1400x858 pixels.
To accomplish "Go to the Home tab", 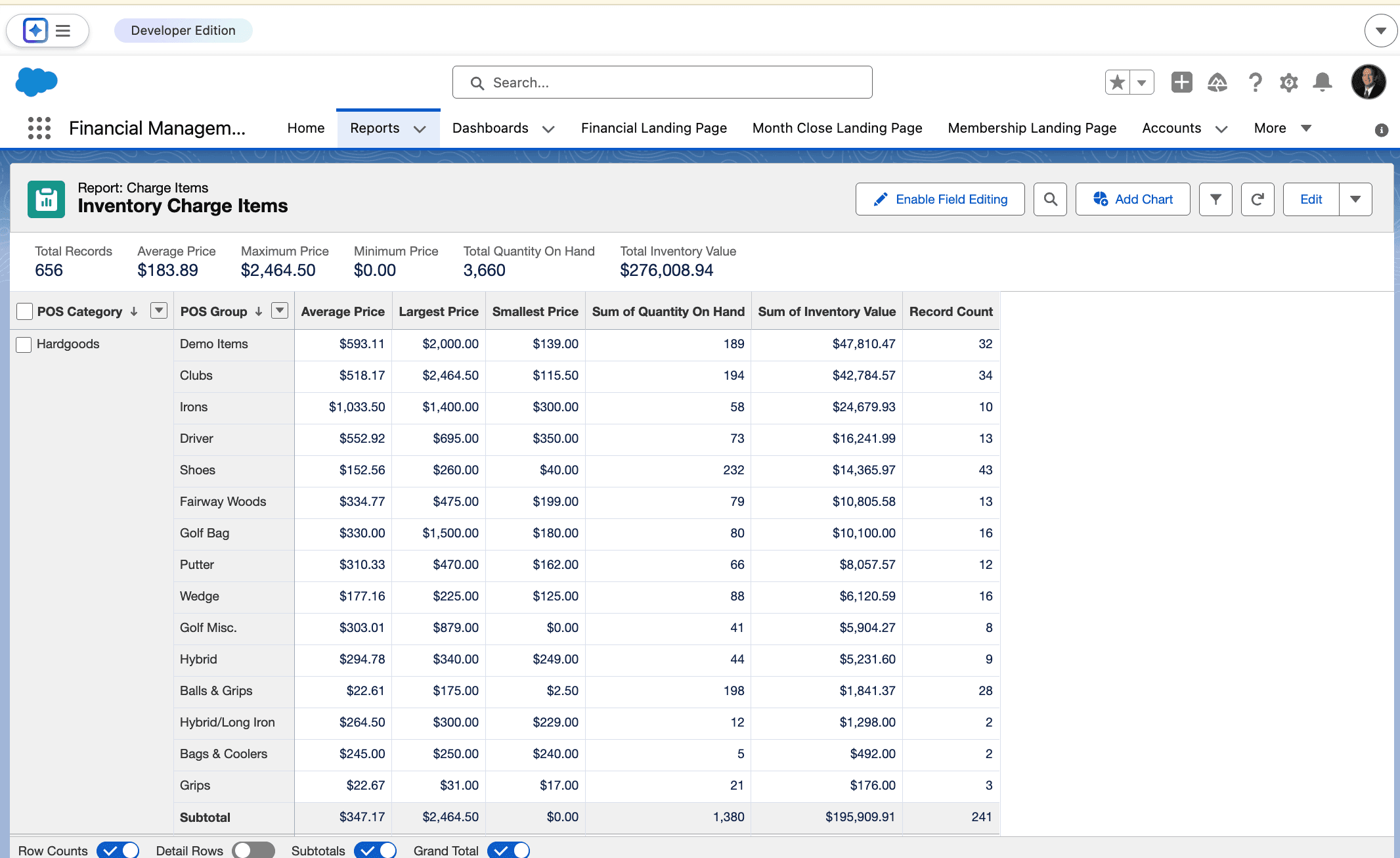I will (305, 128).
